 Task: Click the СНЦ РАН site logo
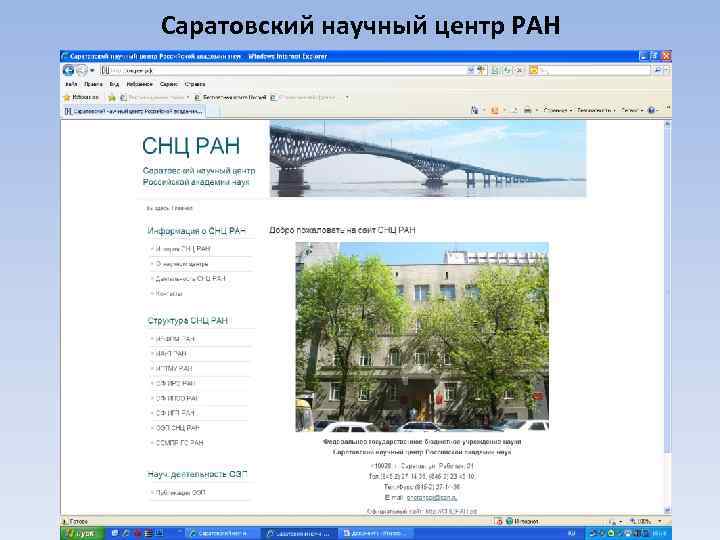click(191, 146)
